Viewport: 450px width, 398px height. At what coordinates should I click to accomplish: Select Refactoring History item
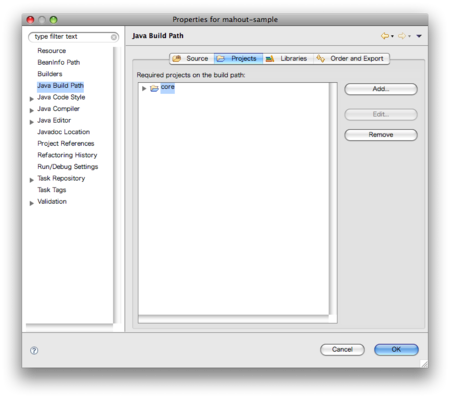coord(67,155)
